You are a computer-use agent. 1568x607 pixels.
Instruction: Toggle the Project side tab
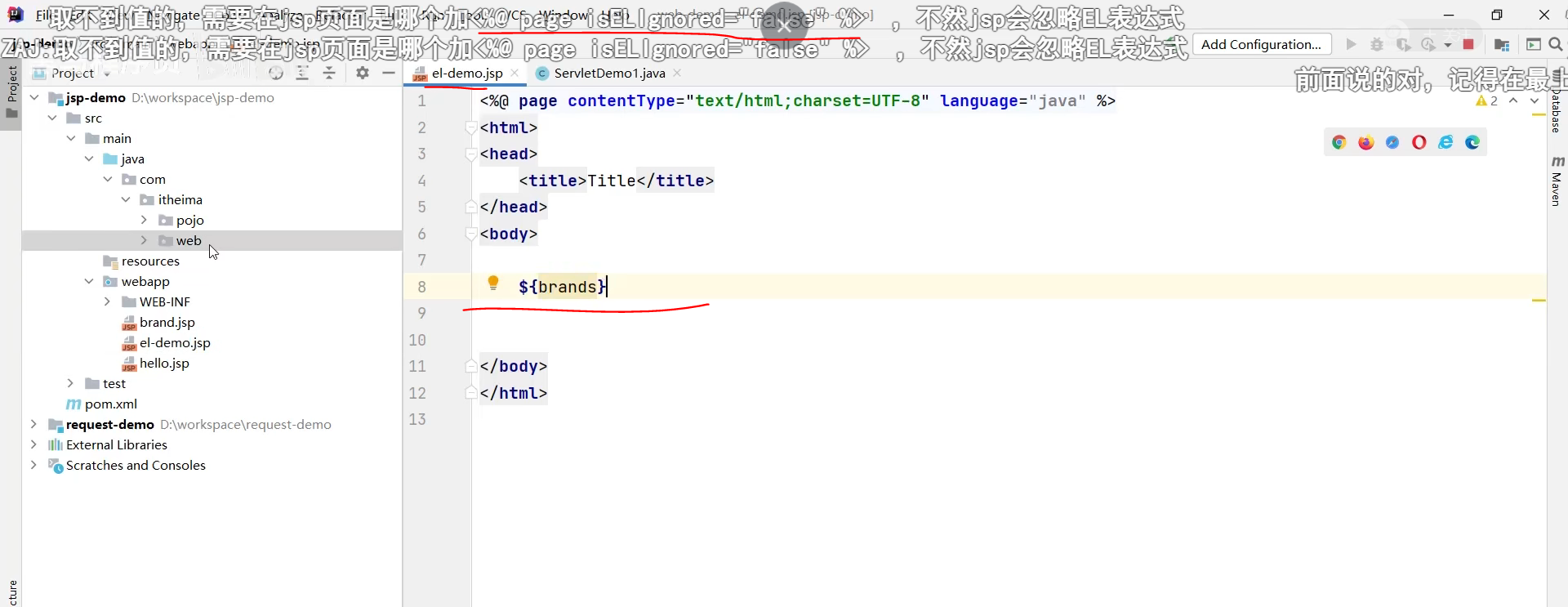click(x=11, y=91)
